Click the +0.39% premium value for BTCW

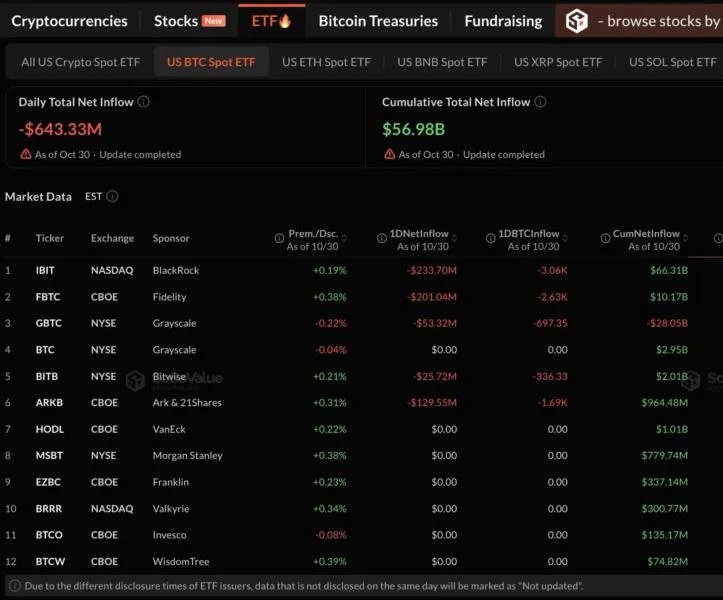click(x=329, y=562)
